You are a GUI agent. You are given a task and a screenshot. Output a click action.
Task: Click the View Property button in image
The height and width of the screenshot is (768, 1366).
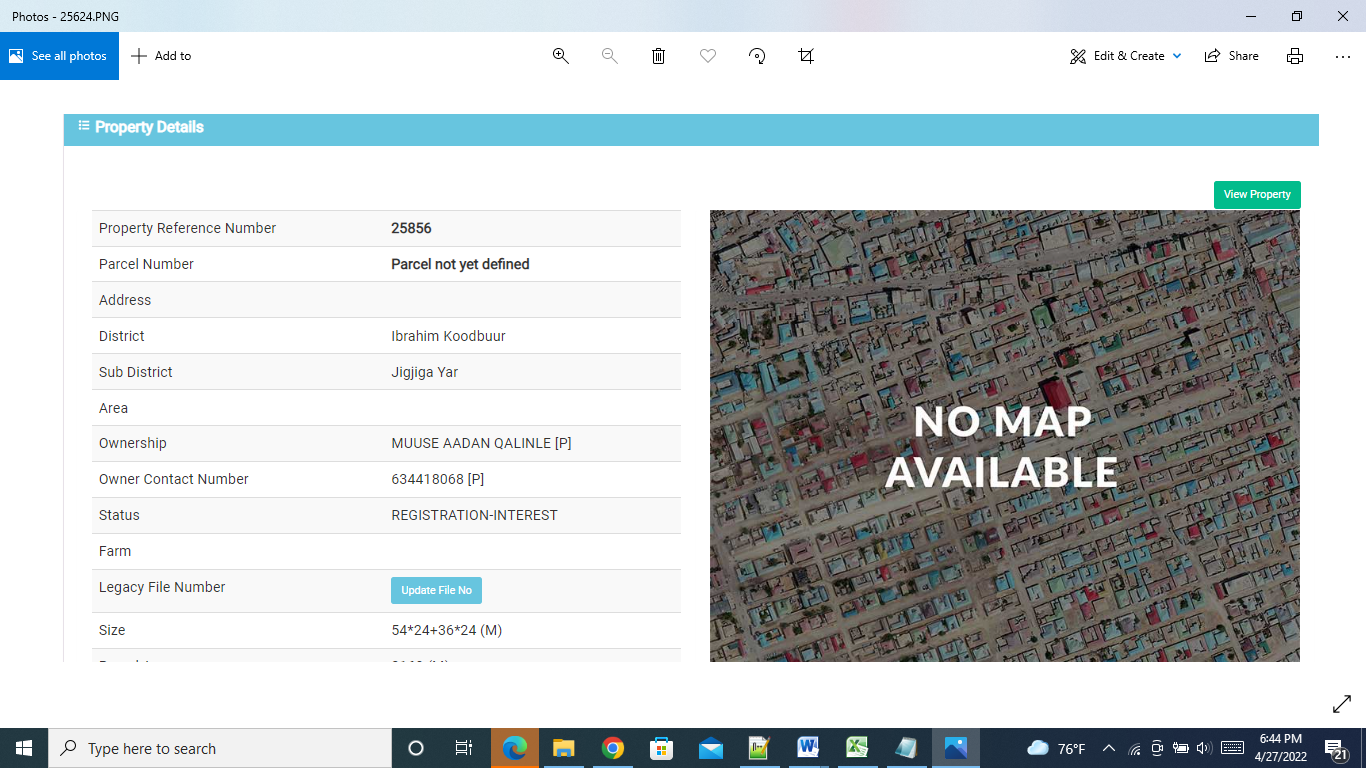tap(1257, 195)
